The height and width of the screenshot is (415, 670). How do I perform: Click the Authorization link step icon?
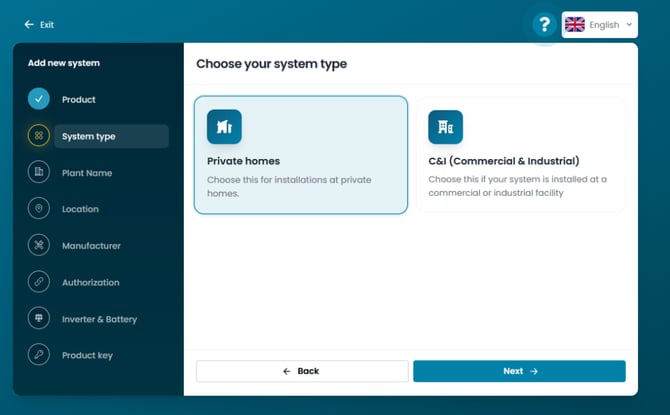point(39,282)
